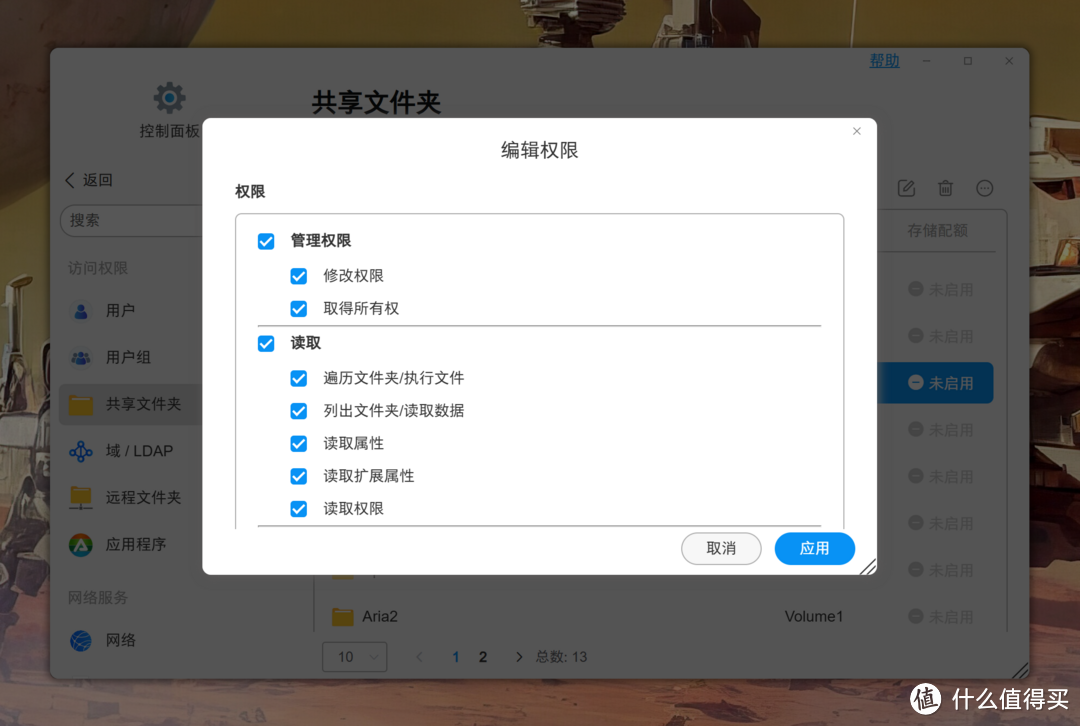
Task: Click the 取消 button
Action: coord(721,548)
